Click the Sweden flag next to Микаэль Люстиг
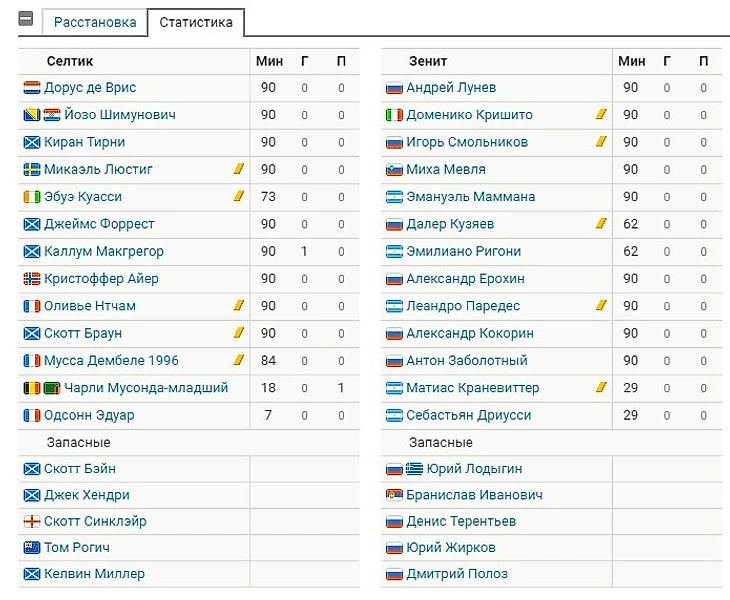 click(32, 170)
